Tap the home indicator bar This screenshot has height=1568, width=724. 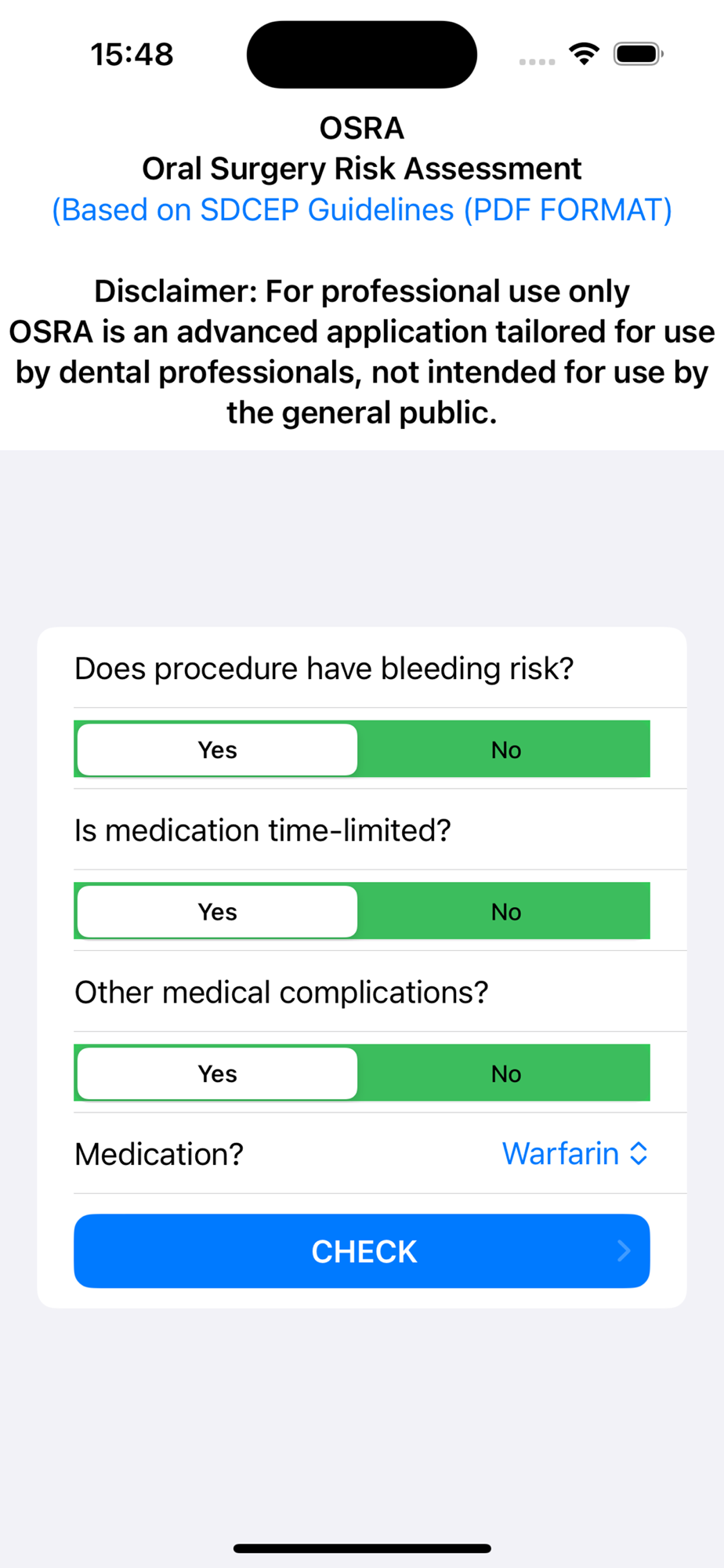[x=362, y=1548]
